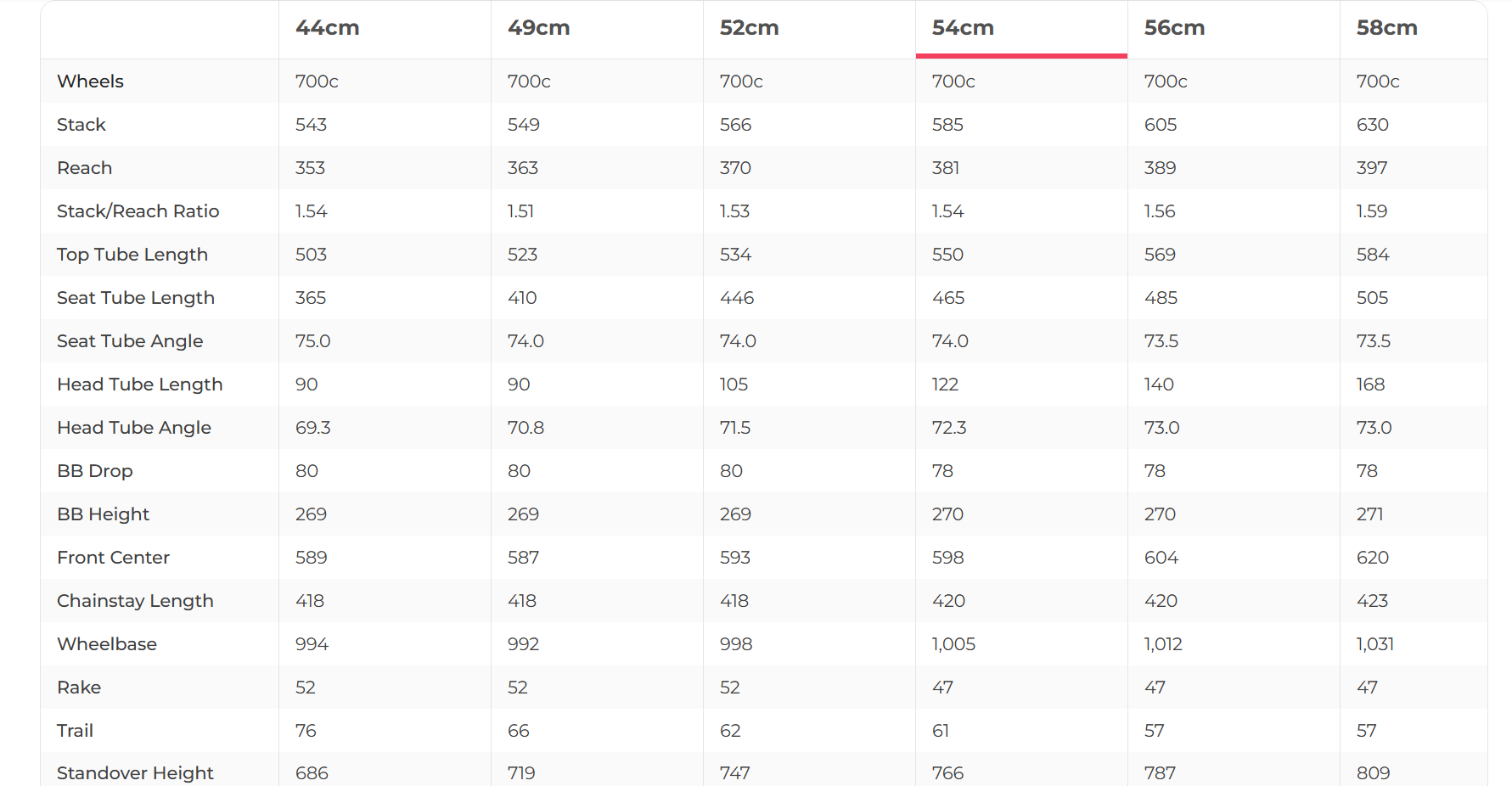Select the Head Tube Angle row label
Viewport: 1512px width, 786px height.
134,428
